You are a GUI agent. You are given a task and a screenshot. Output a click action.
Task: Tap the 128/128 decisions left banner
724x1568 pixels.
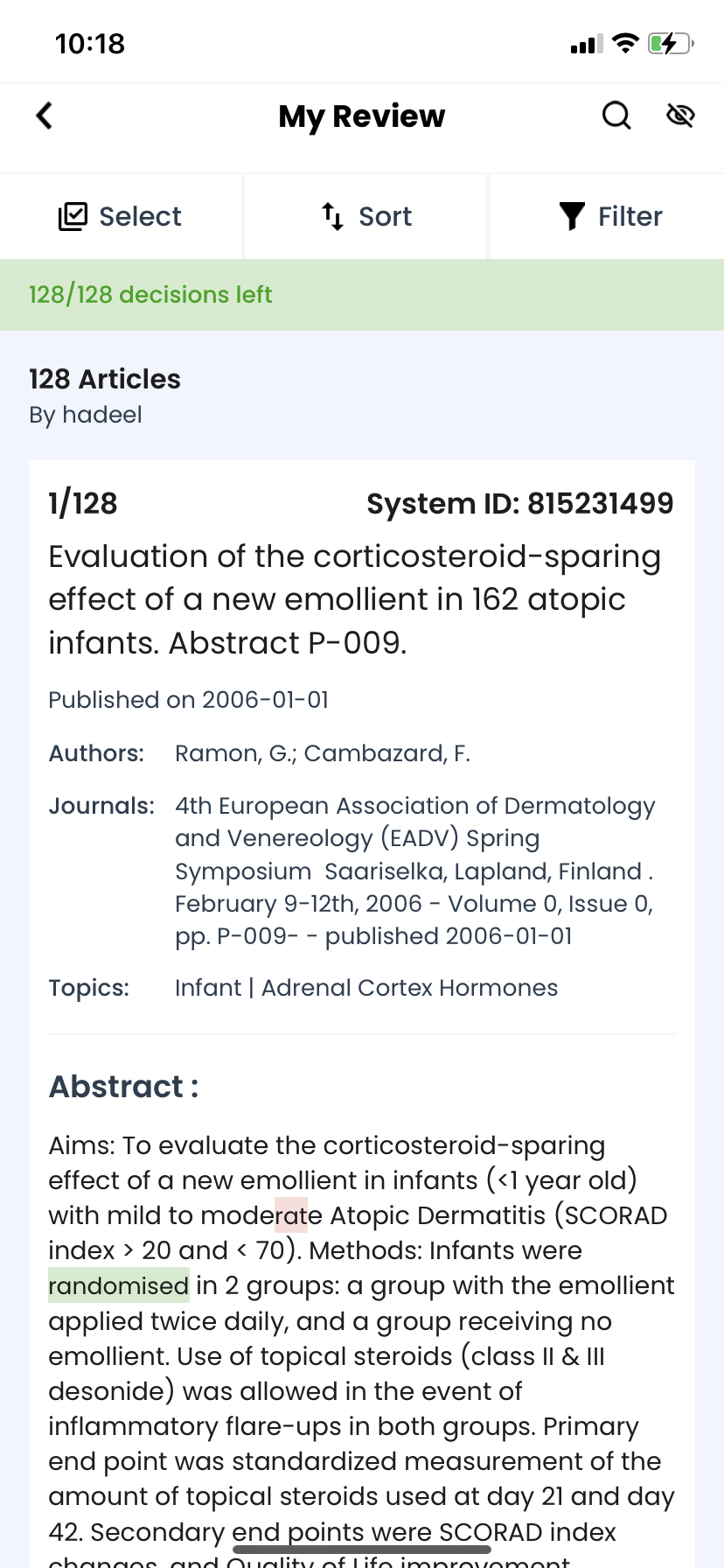pyautogui.click(x=362, y=295)
